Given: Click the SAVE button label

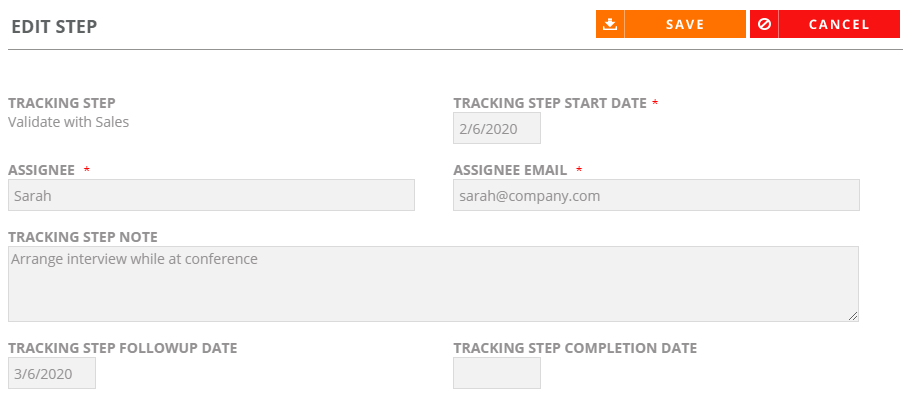Looking at the screenshot, I should click(685, 24).
